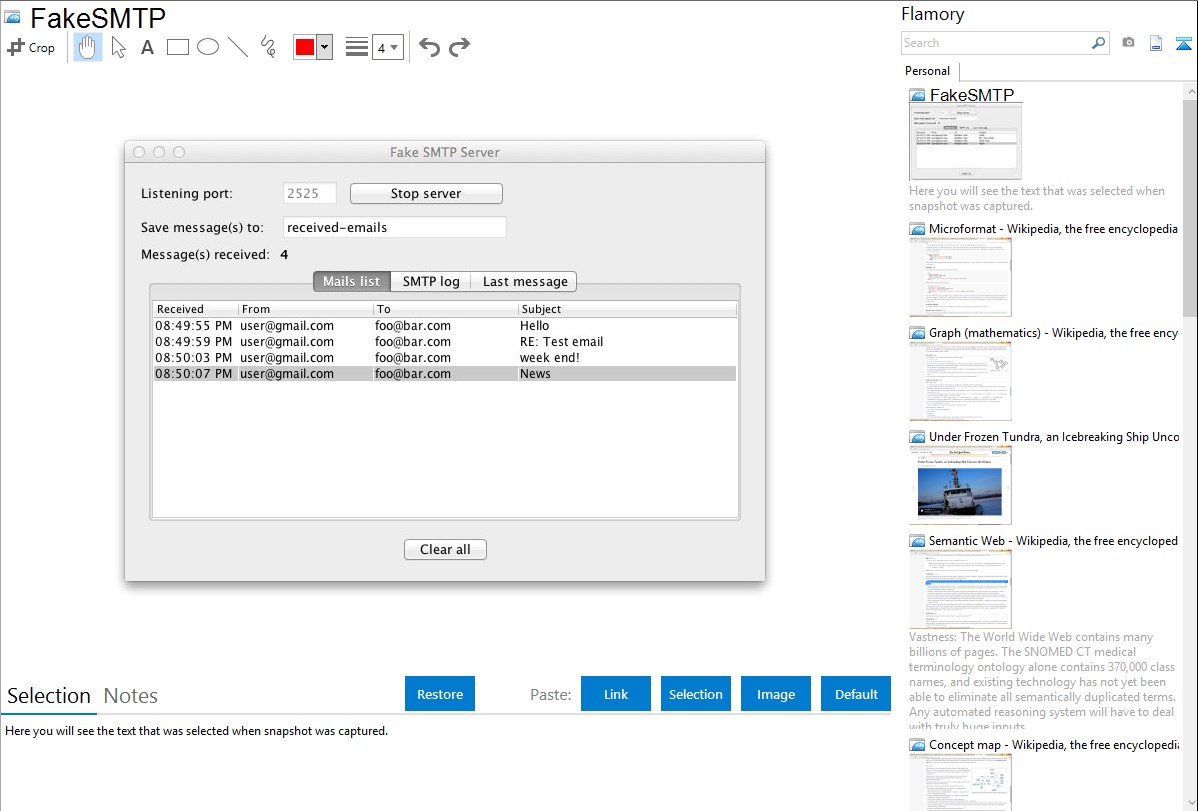Click the camera capture icon

click(x=1128, y=43)
